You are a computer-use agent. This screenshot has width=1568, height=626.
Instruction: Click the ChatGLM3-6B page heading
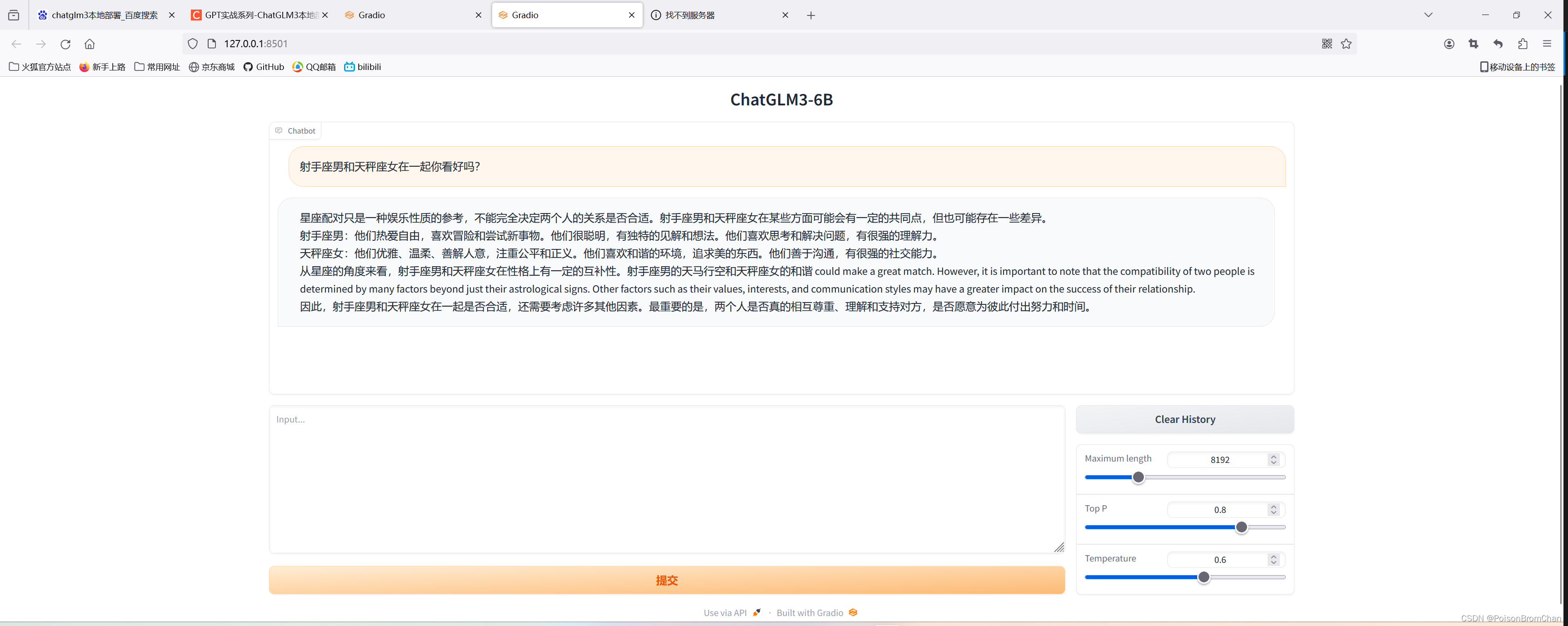(782, 99)
